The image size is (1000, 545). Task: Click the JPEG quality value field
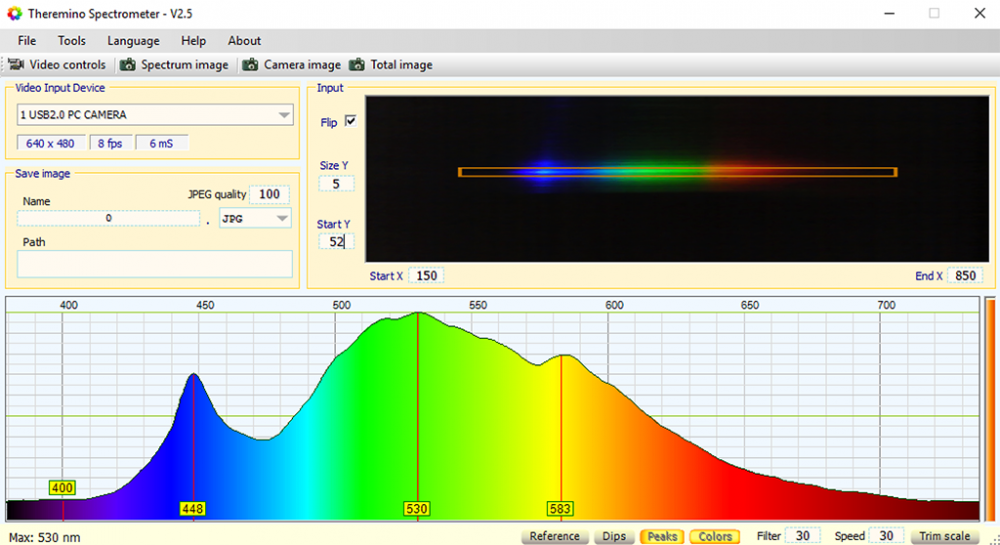(x=269, y=194)
